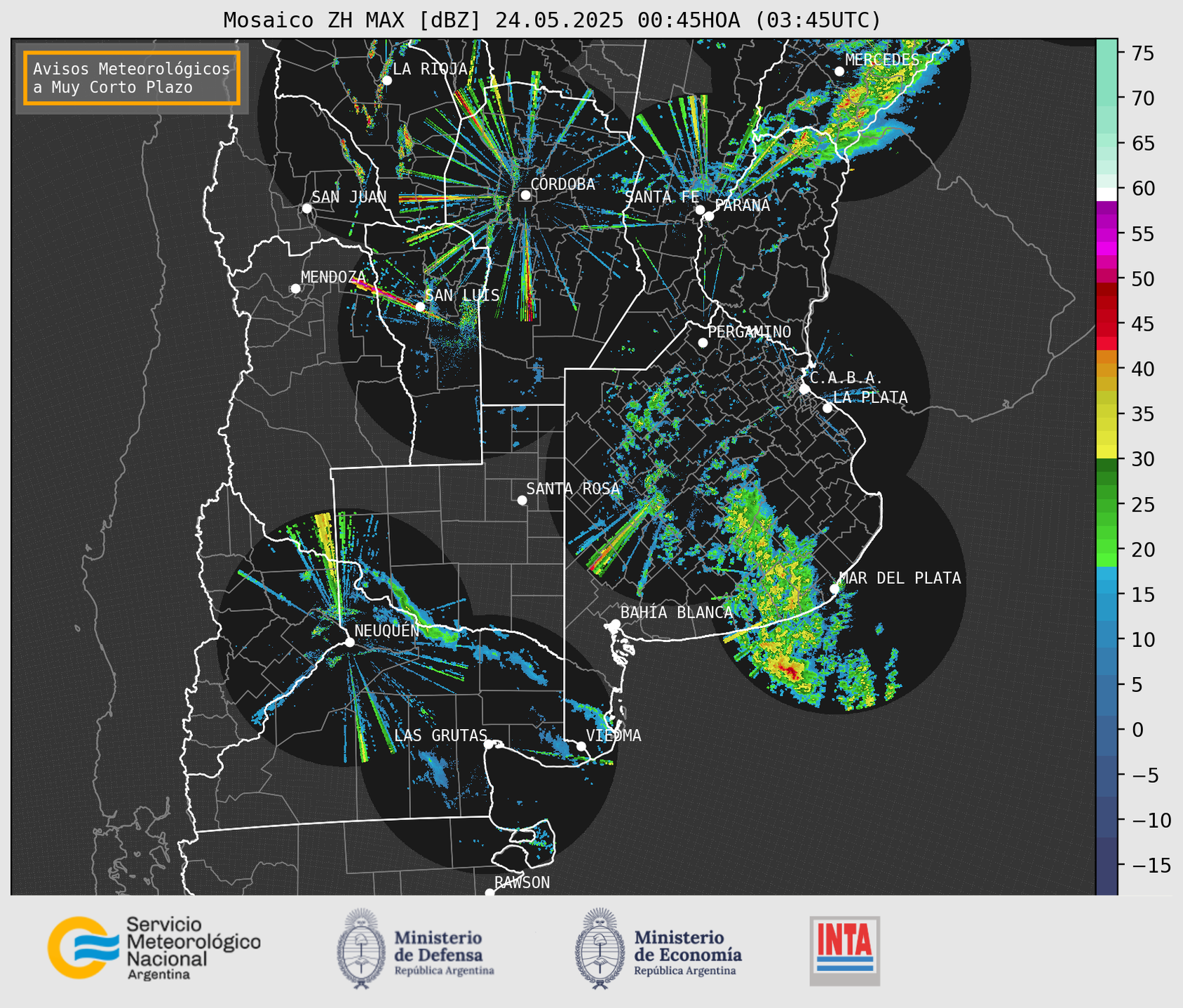Click the Ministerio de Defensa emblem
1183x1008 pixels.
coord(361,948)
